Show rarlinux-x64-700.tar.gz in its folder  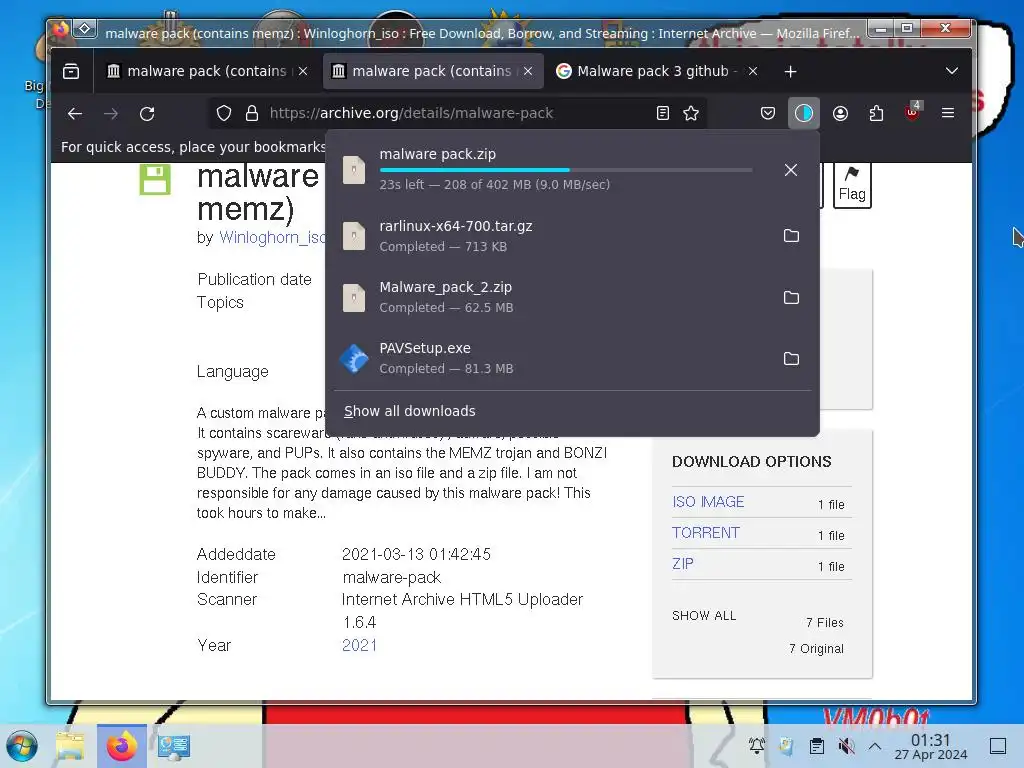[792, 236]
